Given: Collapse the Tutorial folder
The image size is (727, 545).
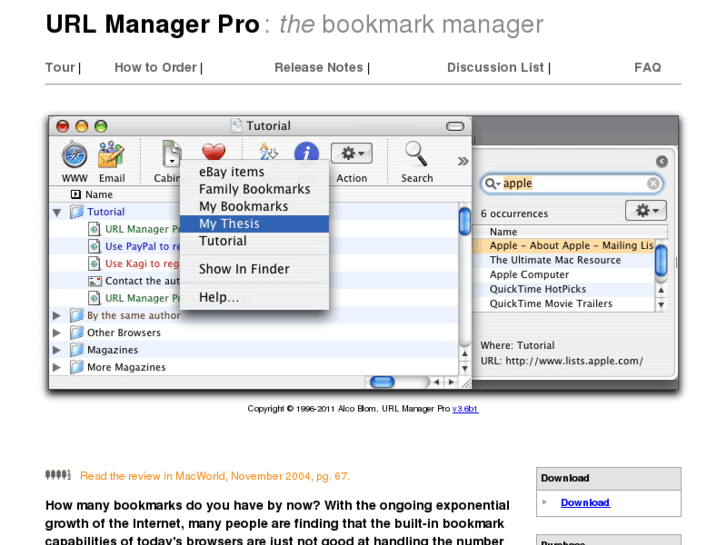Looking at the screenshot, I should pos(57,212).
